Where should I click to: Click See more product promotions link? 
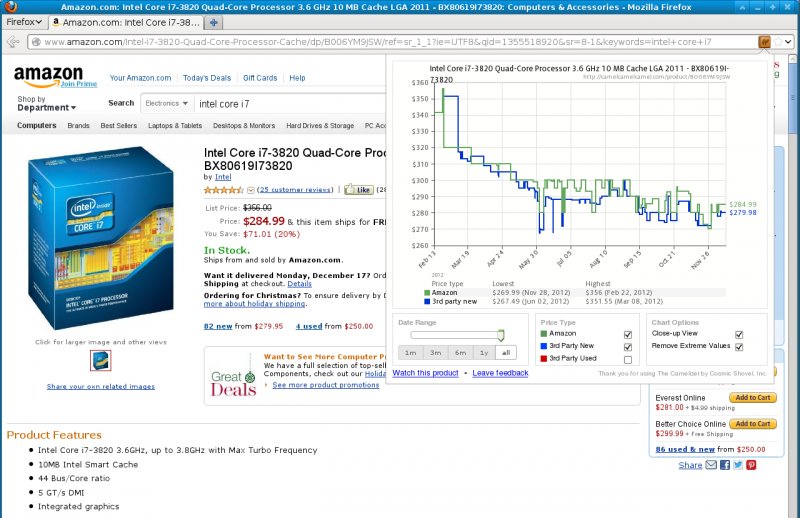tap(326, 385)
